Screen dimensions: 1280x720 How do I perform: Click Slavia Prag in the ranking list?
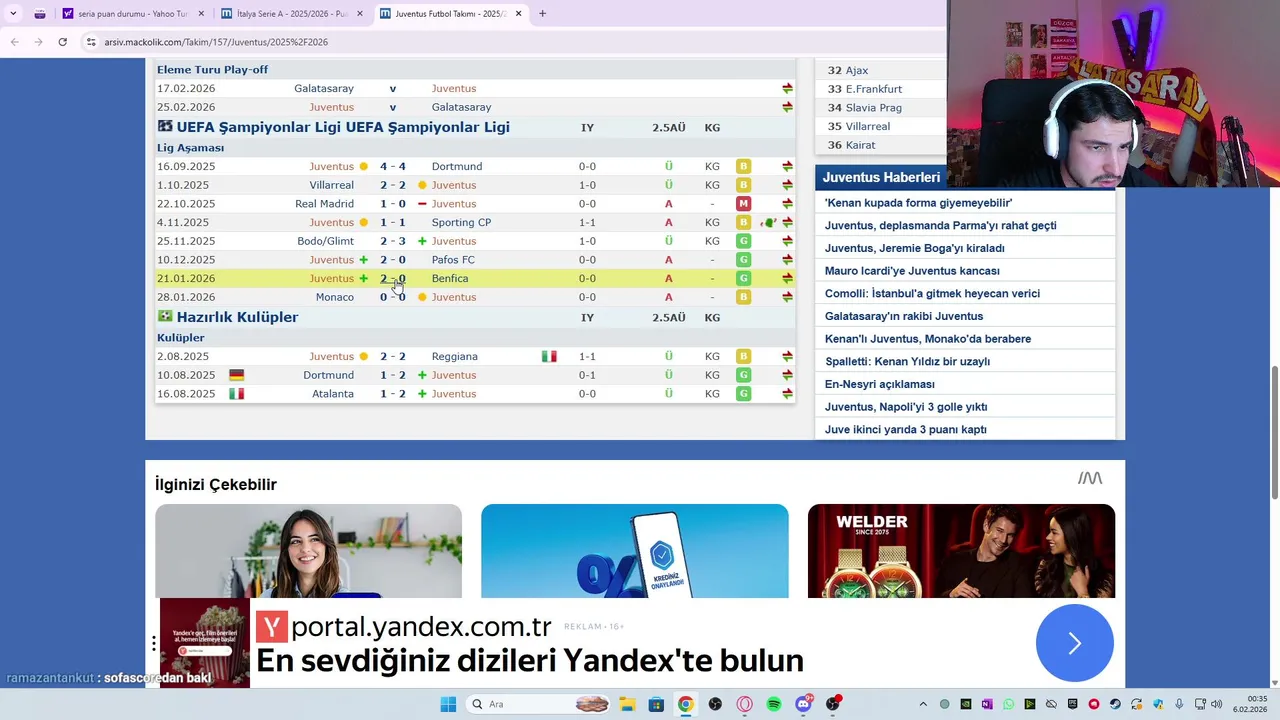click(x=874, y=108)
